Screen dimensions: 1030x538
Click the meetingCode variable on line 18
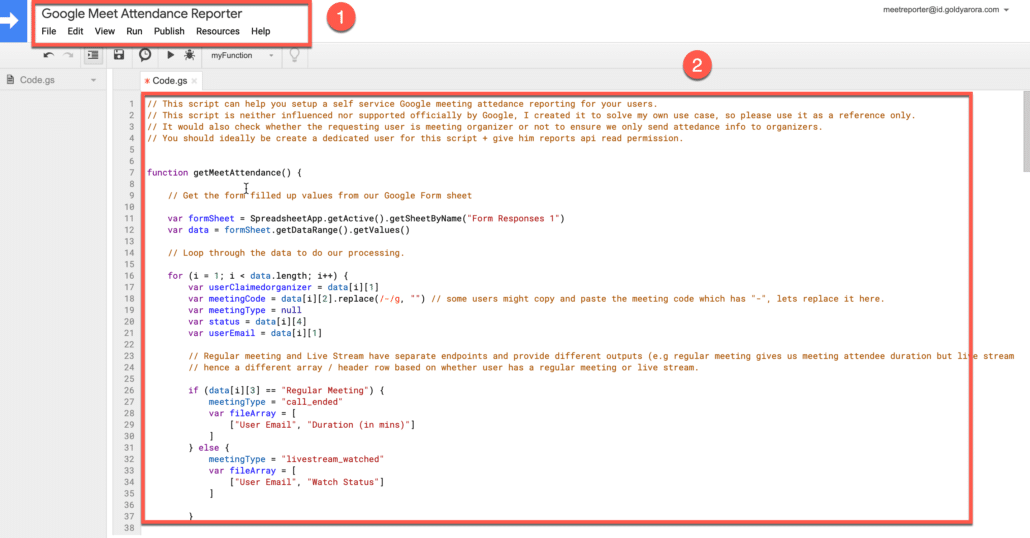click(x=236, y=299)
